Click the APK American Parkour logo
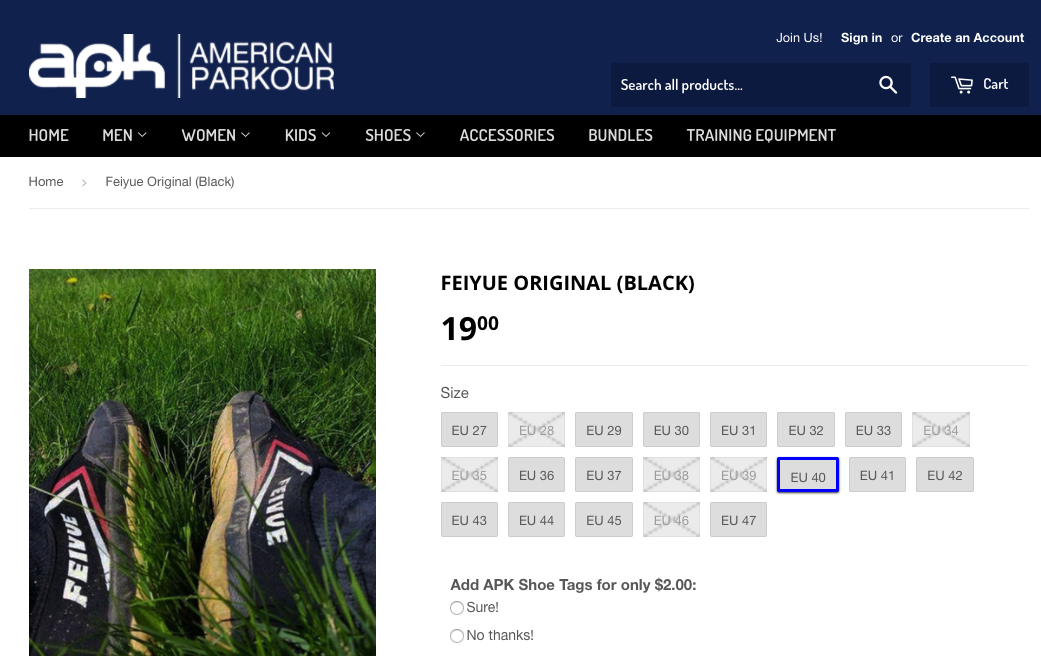This screenshot has height=656, width=1041. click(181, 66)
